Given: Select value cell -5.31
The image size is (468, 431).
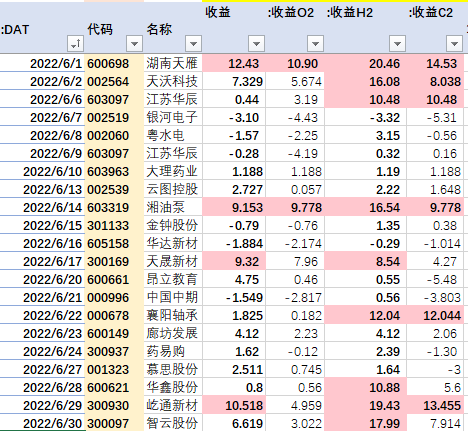Looking at the screenshot, I should coord(435,117).
